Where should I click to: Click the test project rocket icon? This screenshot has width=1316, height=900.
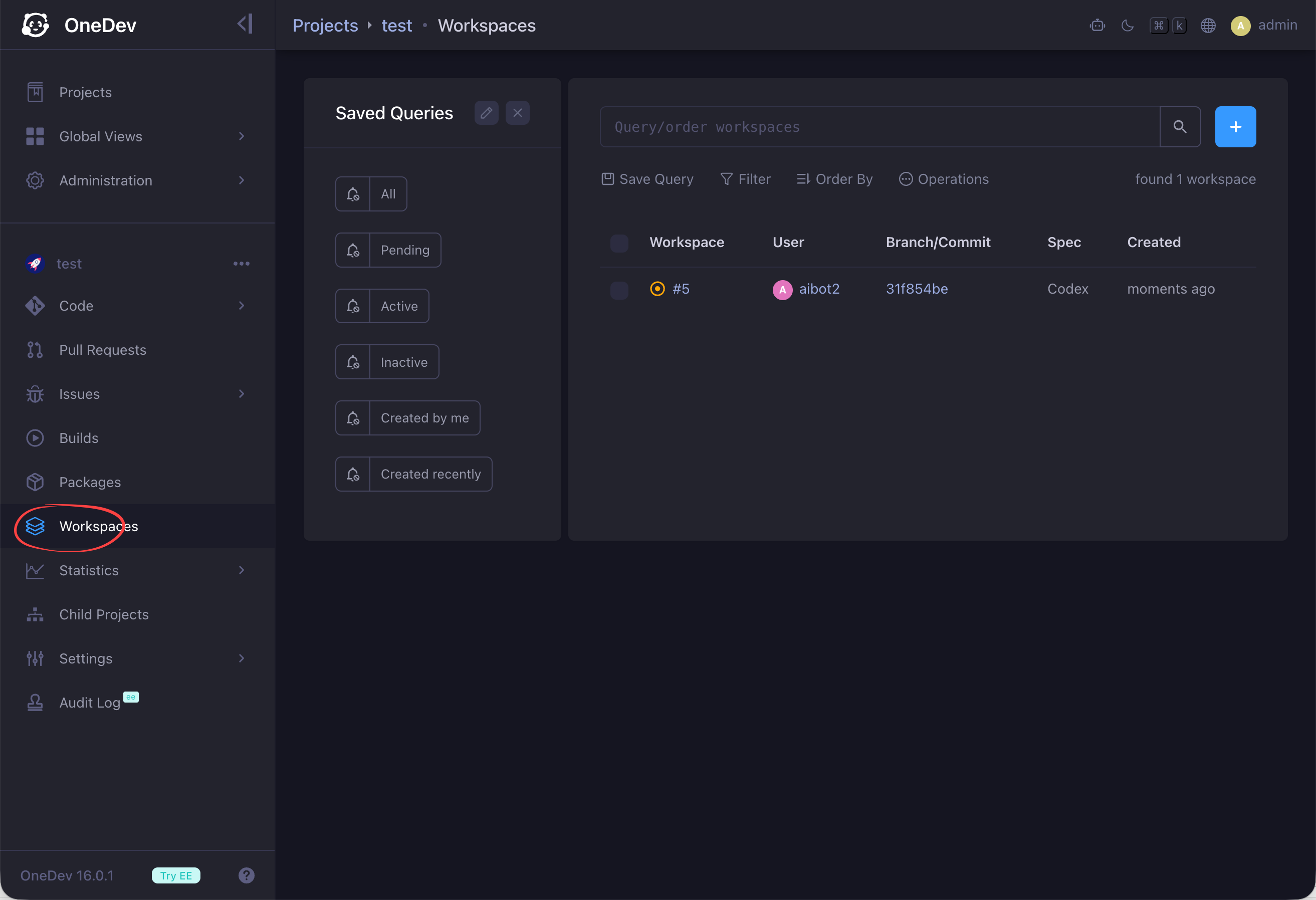[35, 264]
